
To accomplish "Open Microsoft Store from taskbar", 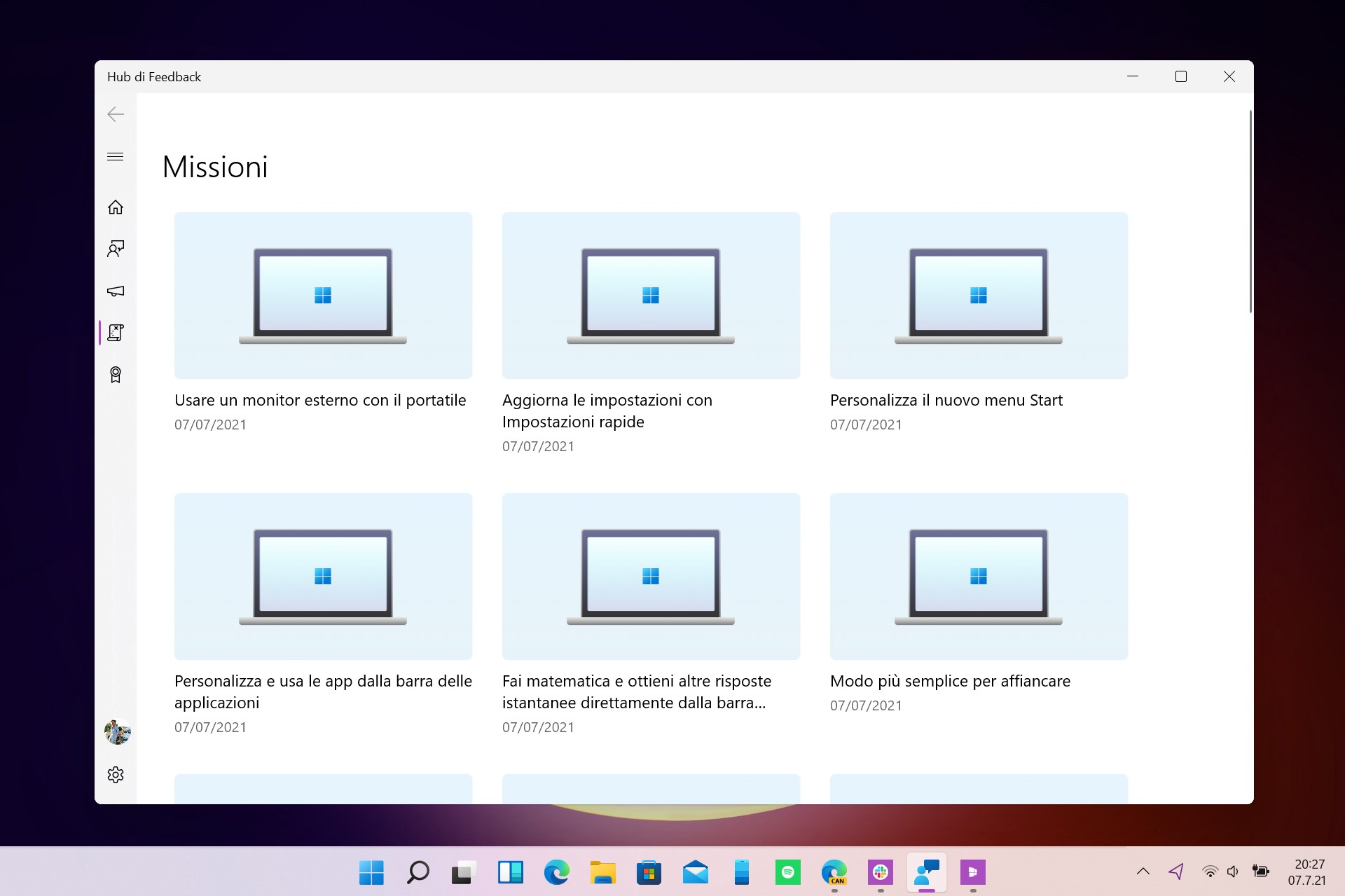I will click(649, 872).
